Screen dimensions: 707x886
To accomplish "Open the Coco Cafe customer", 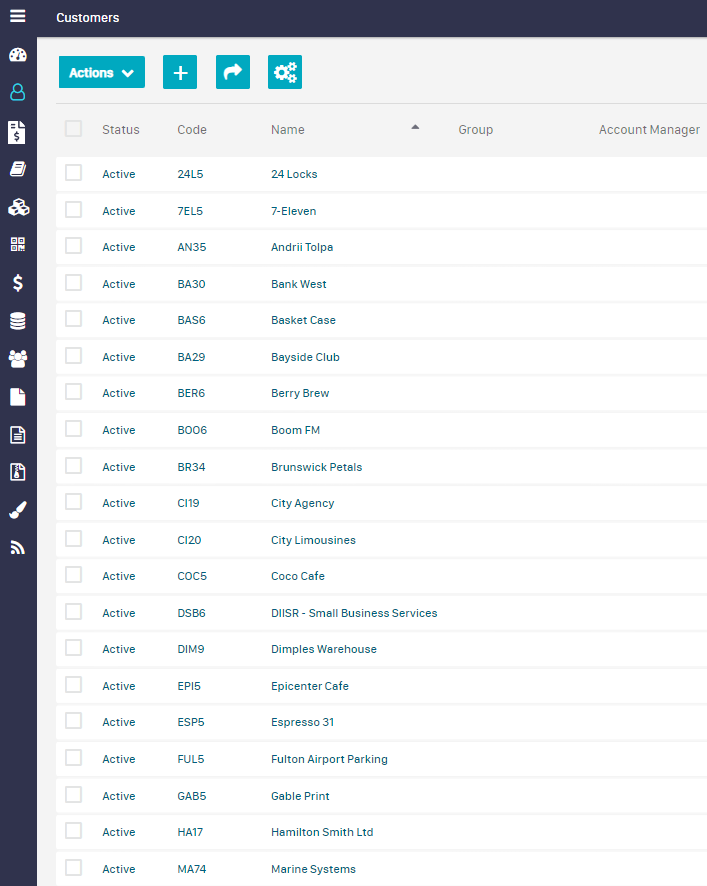I will click(x=298, y=576).
